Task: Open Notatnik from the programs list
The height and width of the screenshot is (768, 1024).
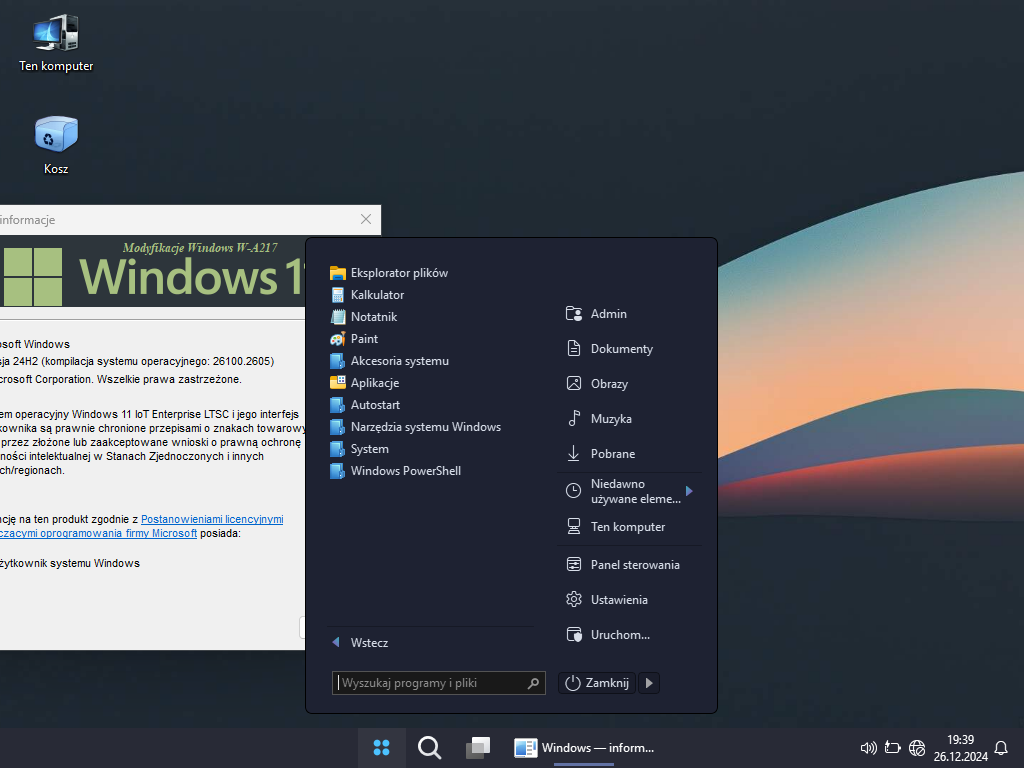Action: pos(373,317)
